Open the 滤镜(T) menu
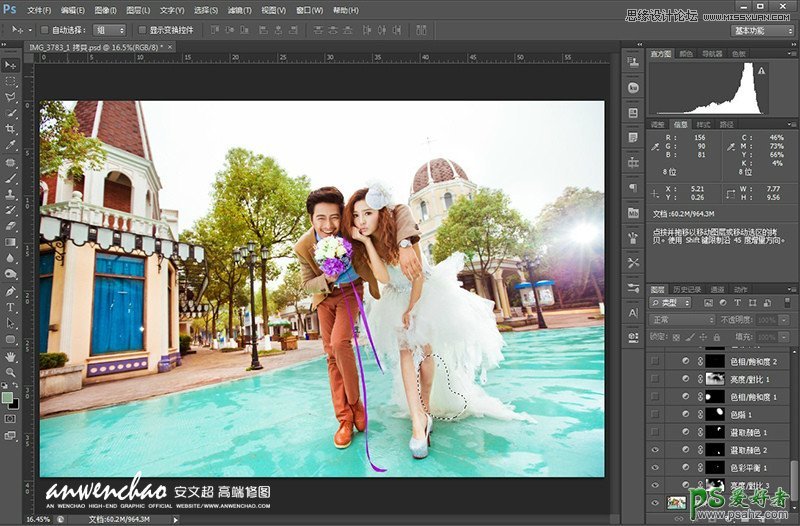The height and width of the screenshot is (526, 800). 238,10
